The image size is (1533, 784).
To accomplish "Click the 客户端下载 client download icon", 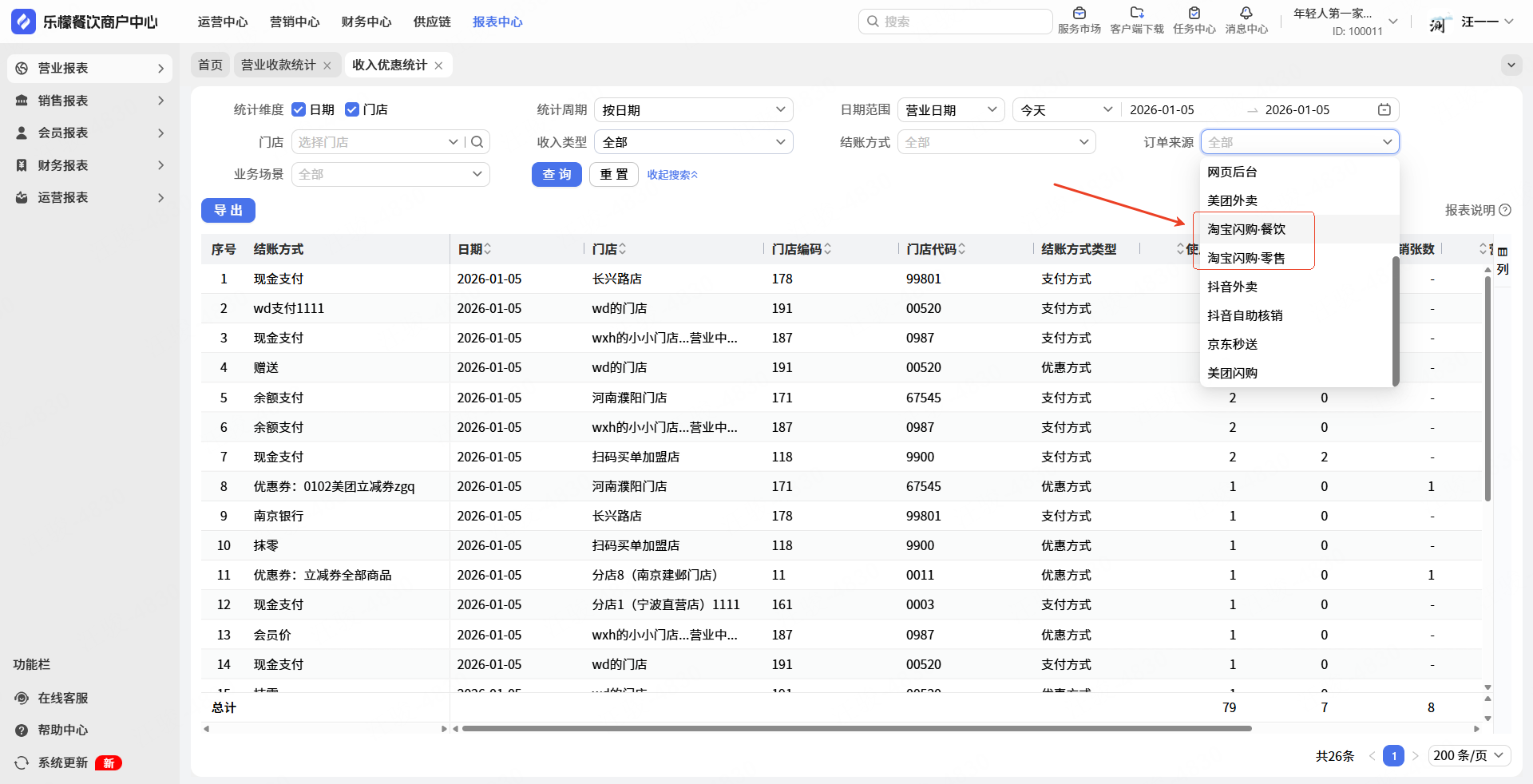I will click(x=1136, y=14).
